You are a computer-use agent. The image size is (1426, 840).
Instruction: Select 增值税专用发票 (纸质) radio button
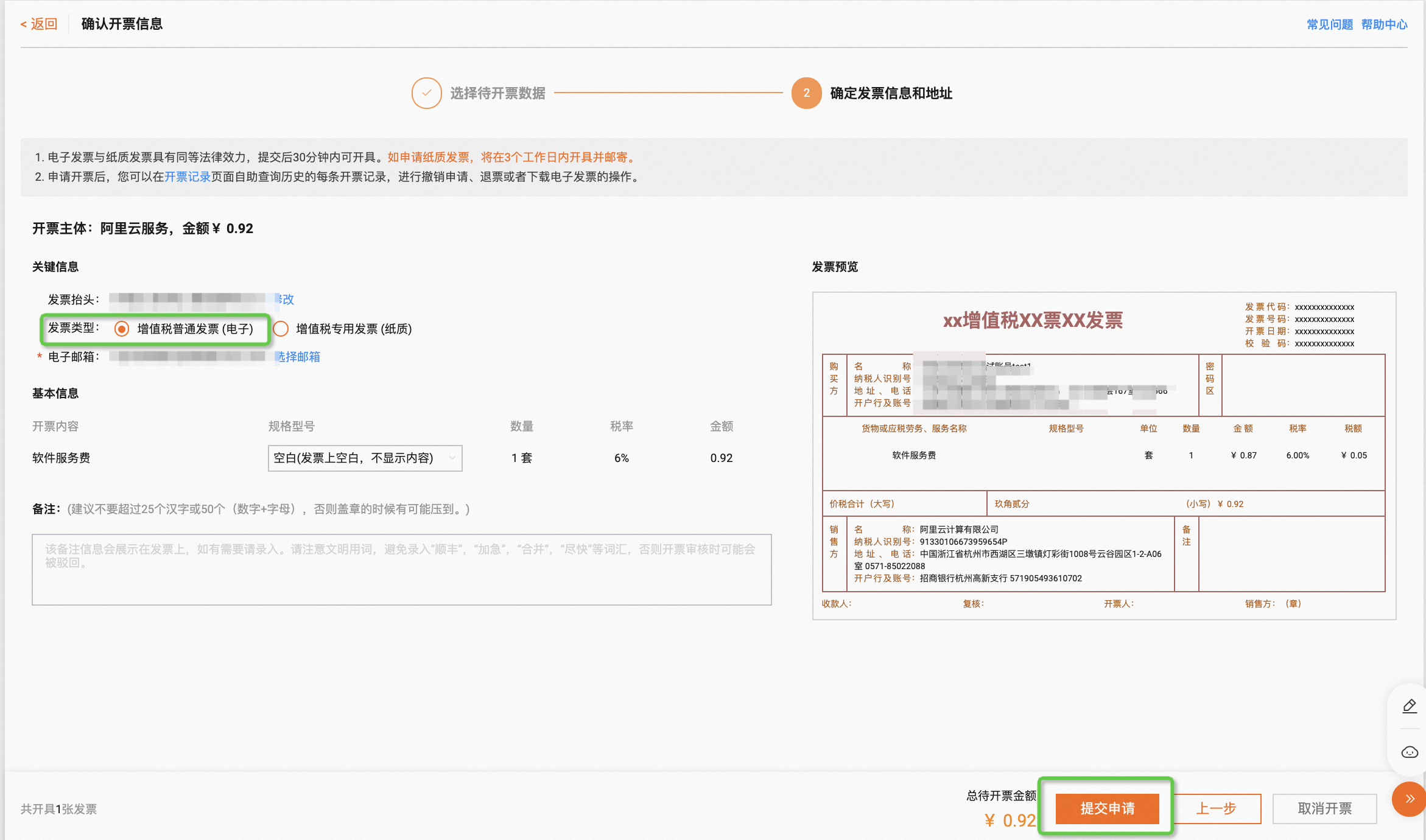(x=281, y=329)
